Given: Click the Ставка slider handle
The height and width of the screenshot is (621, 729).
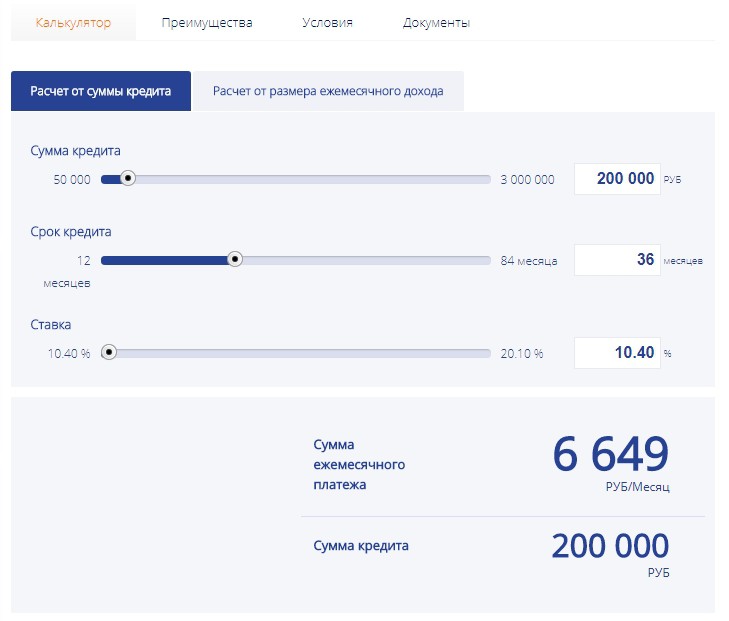Looking at the screenshot, I should 109,352.
